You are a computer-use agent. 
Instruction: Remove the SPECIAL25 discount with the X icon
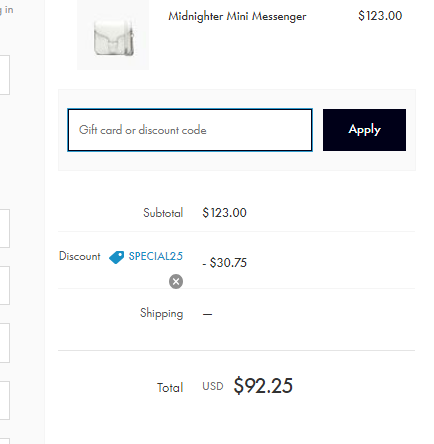pyautogui.click(x=176, y=281)
